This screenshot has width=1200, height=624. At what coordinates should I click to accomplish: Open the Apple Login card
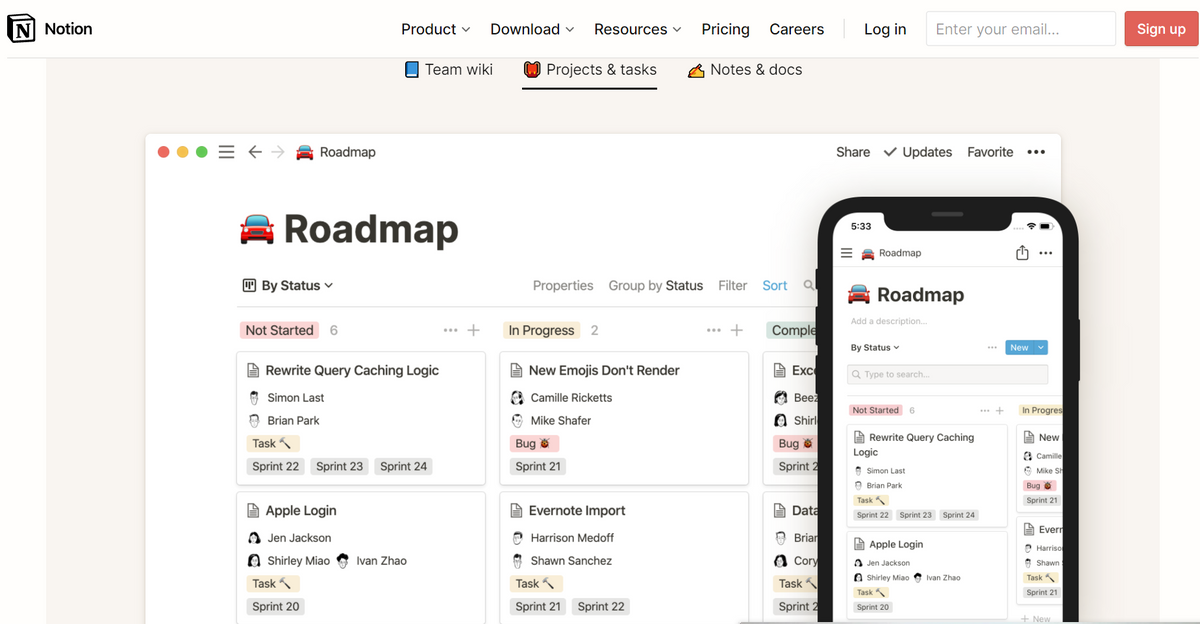(x=361, y=558)
